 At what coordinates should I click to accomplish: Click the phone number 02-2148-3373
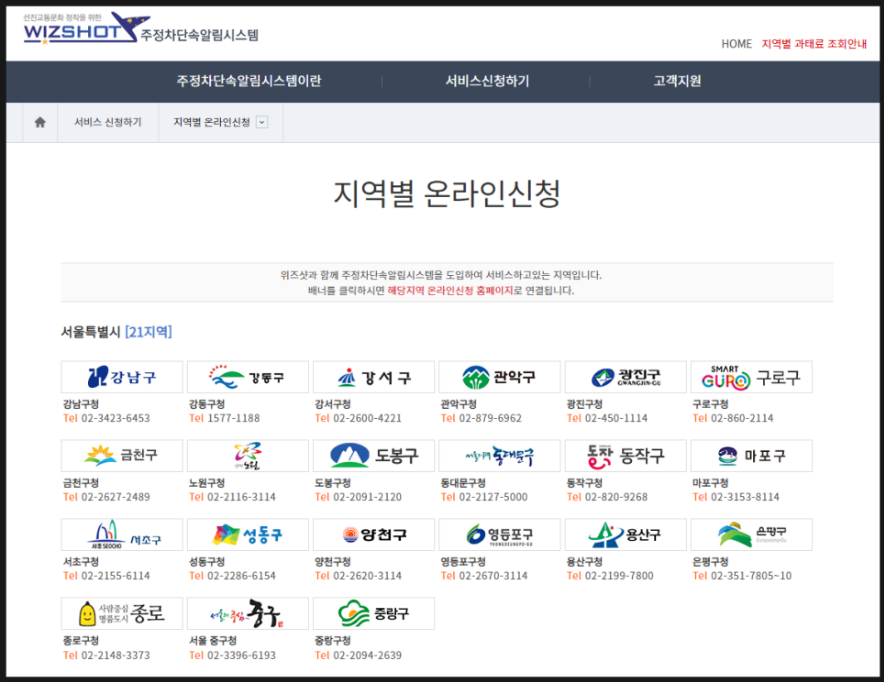point(116,656)
